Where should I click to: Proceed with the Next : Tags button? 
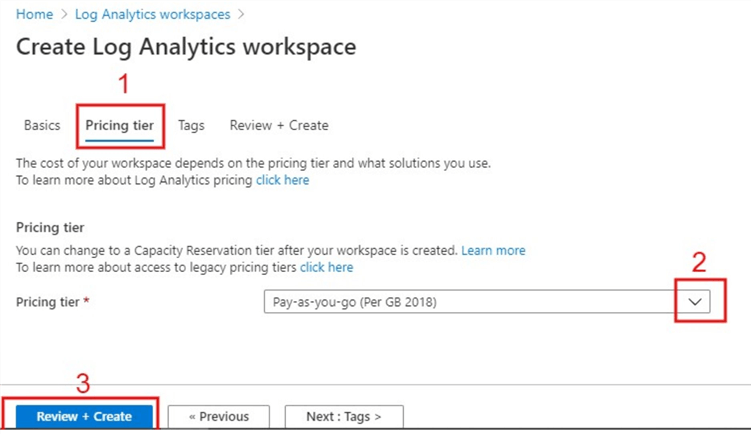point(344,416)
